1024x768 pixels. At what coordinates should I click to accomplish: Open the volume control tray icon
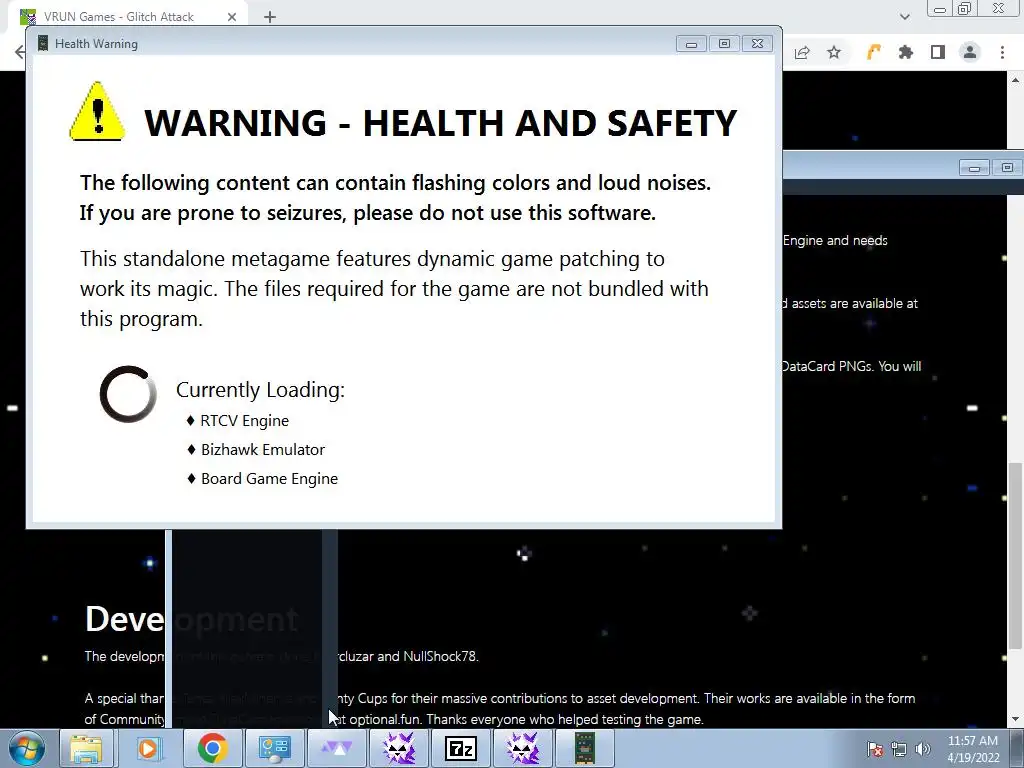(x=923, y=749)
